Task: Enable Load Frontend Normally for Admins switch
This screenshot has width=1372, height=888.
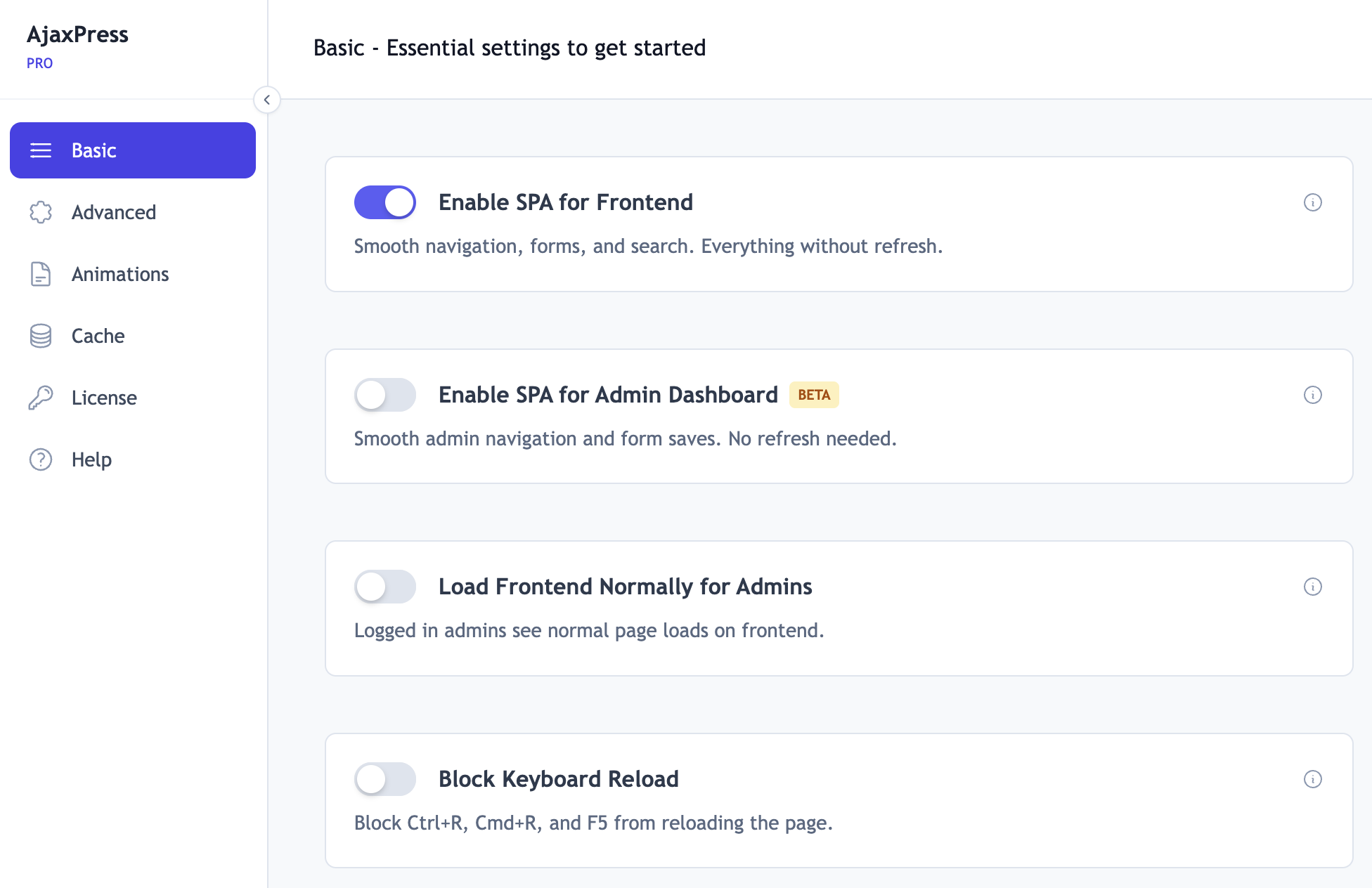Action: (x=385, y=587)
